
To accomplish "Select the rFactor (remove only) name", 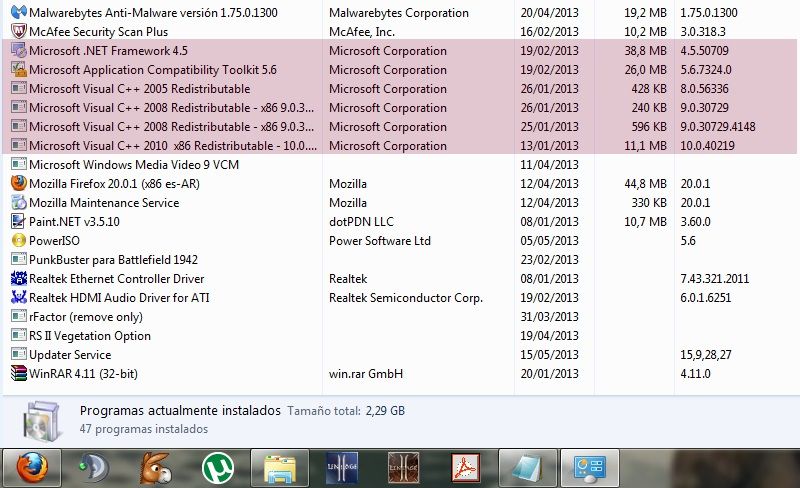I will coord(86,316).
